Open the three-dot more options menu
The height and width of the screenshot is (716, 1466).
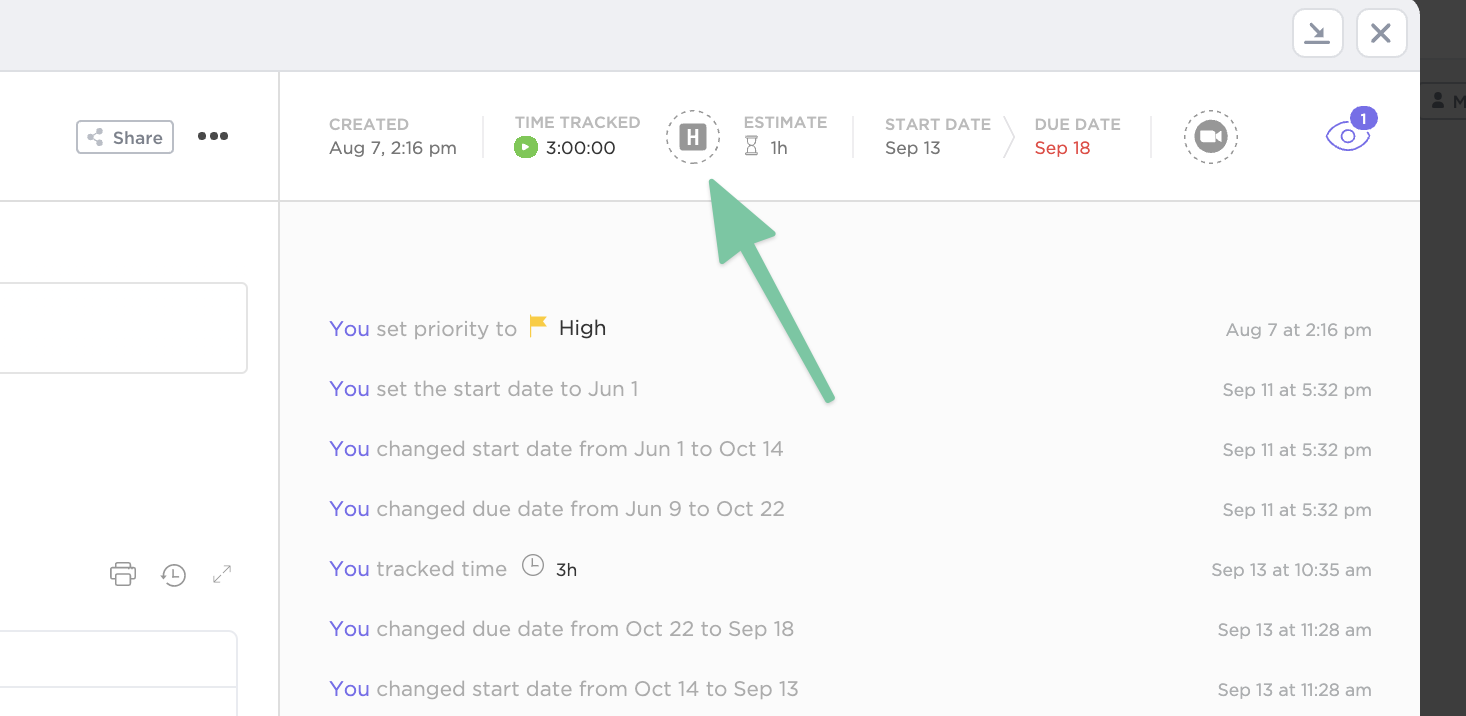(213, 137)
